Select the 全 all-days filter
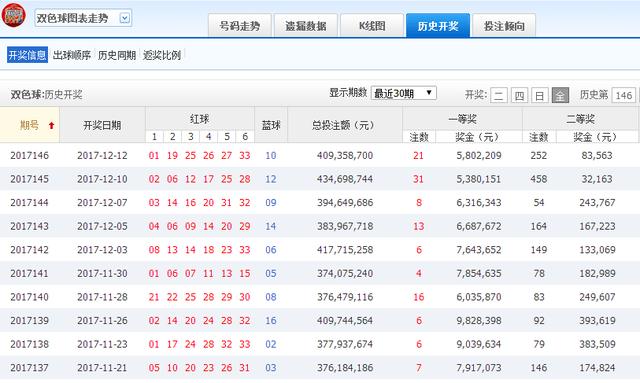This screenshot has width=640, height=383. coord(560,96)
